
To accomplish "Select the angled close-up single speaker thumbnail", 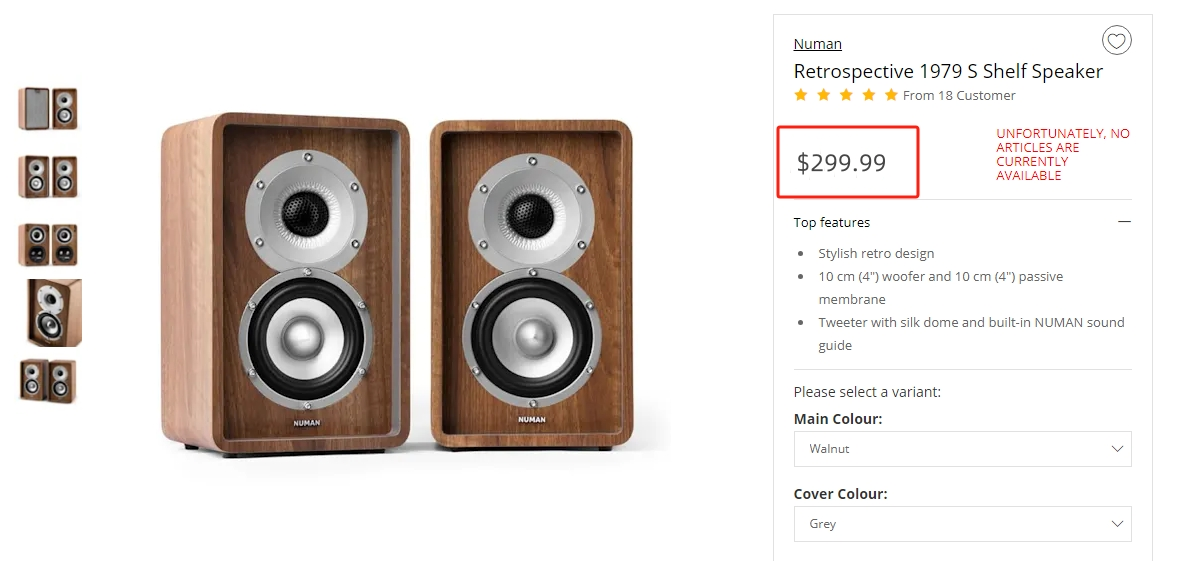I will pyautogui.click(x=53, y=313).
